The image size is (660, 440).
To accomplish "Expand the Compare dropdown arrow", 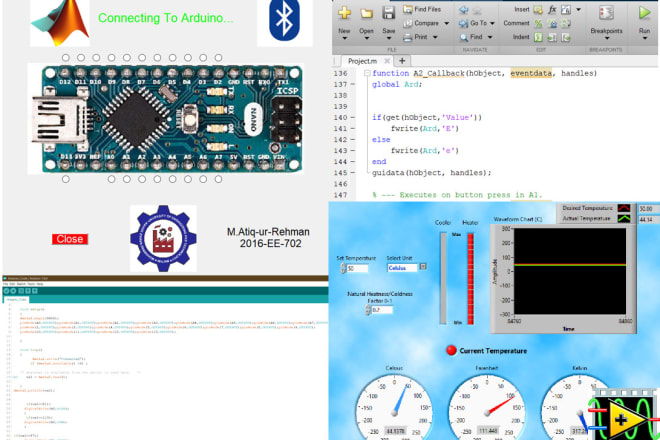I will coord(446,24).
